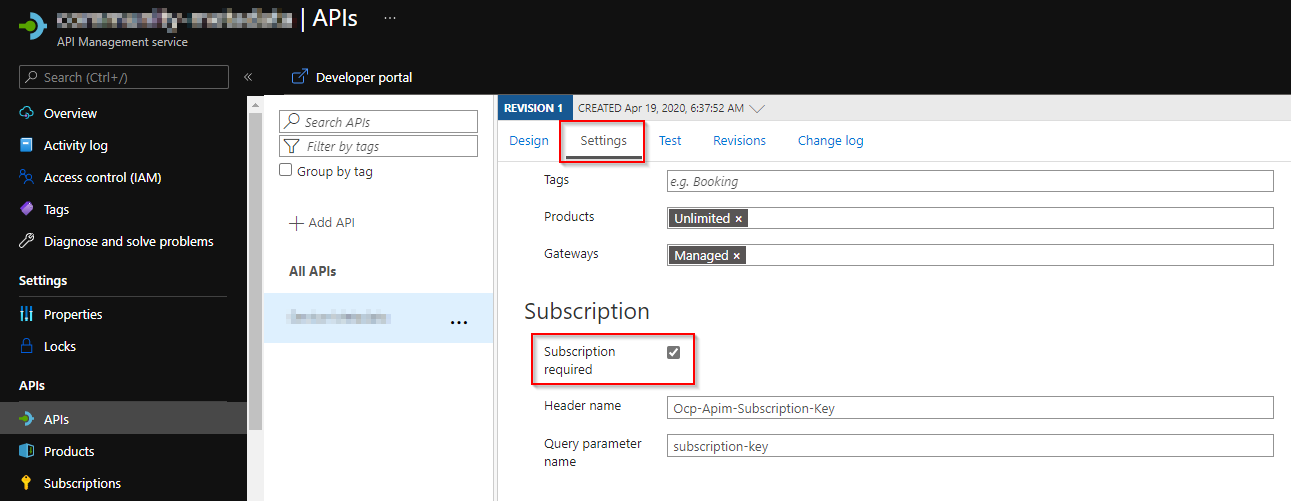Click the Subscriptions key icon
This screenshot has width=1291, height=501.
pos(27,483)
